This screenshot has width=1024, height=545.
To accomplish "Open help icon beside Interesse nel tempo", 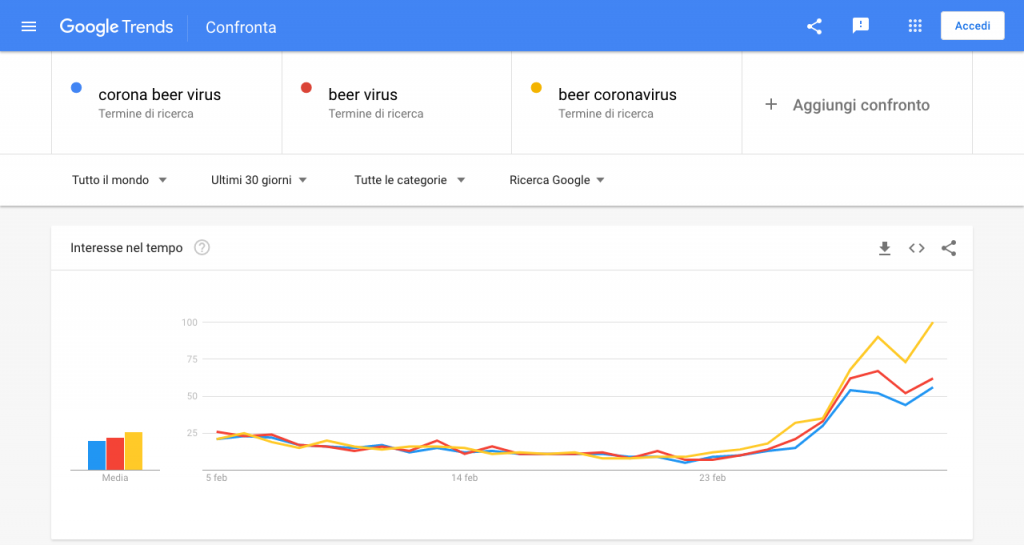I will coord(202,248).
